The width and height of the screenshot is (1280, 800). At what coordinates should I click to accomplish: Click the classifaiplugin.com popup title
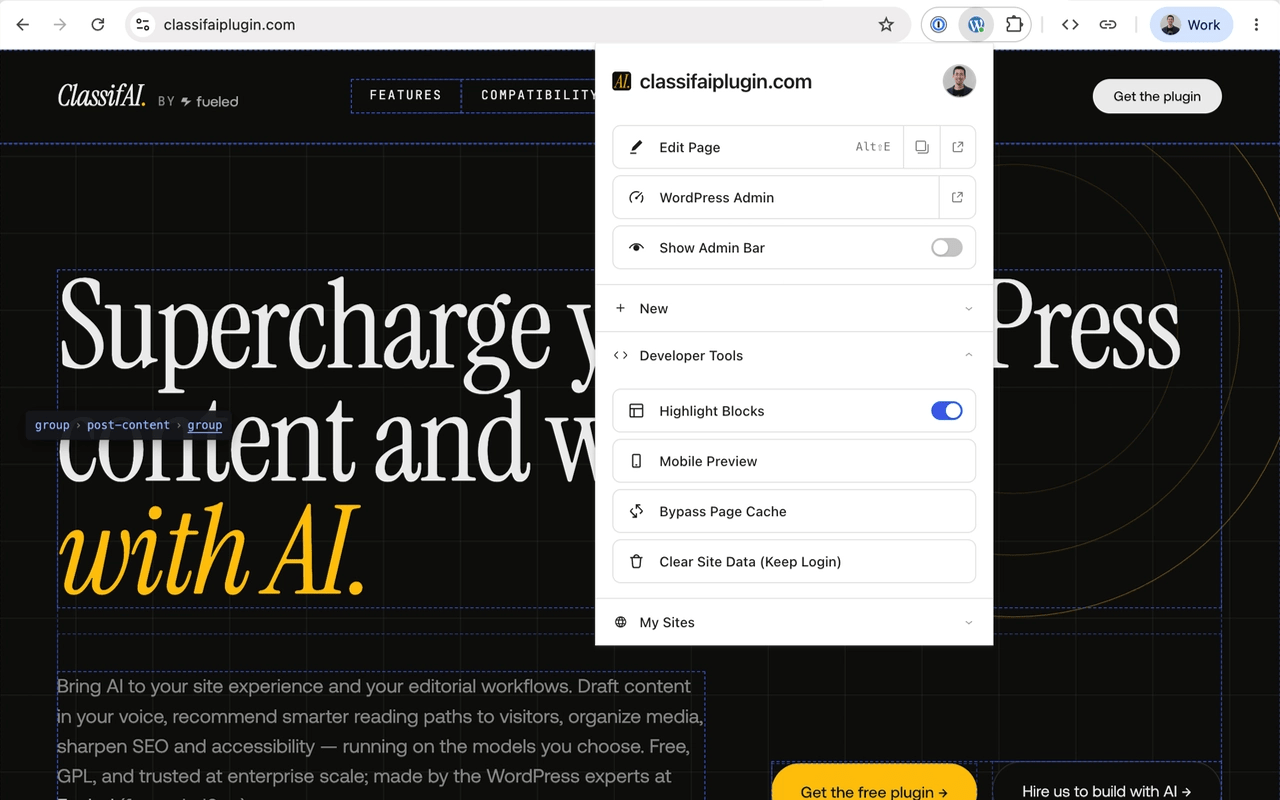coord(726,82)
